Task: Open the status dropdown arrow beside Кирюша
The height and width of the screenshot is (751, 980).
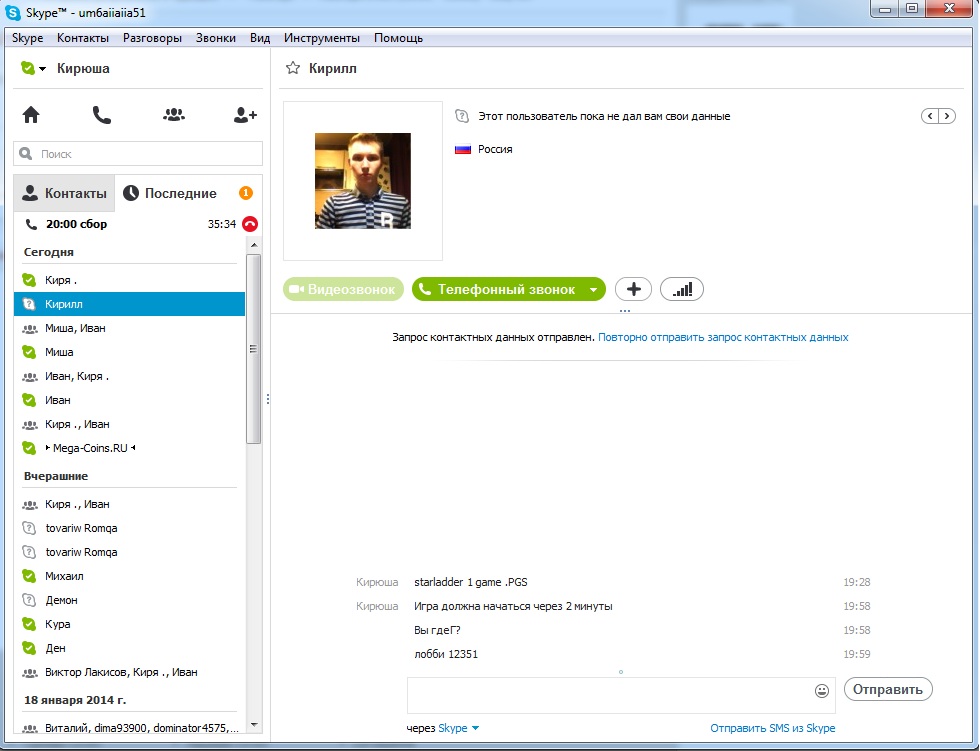Action: click(42, 69)
